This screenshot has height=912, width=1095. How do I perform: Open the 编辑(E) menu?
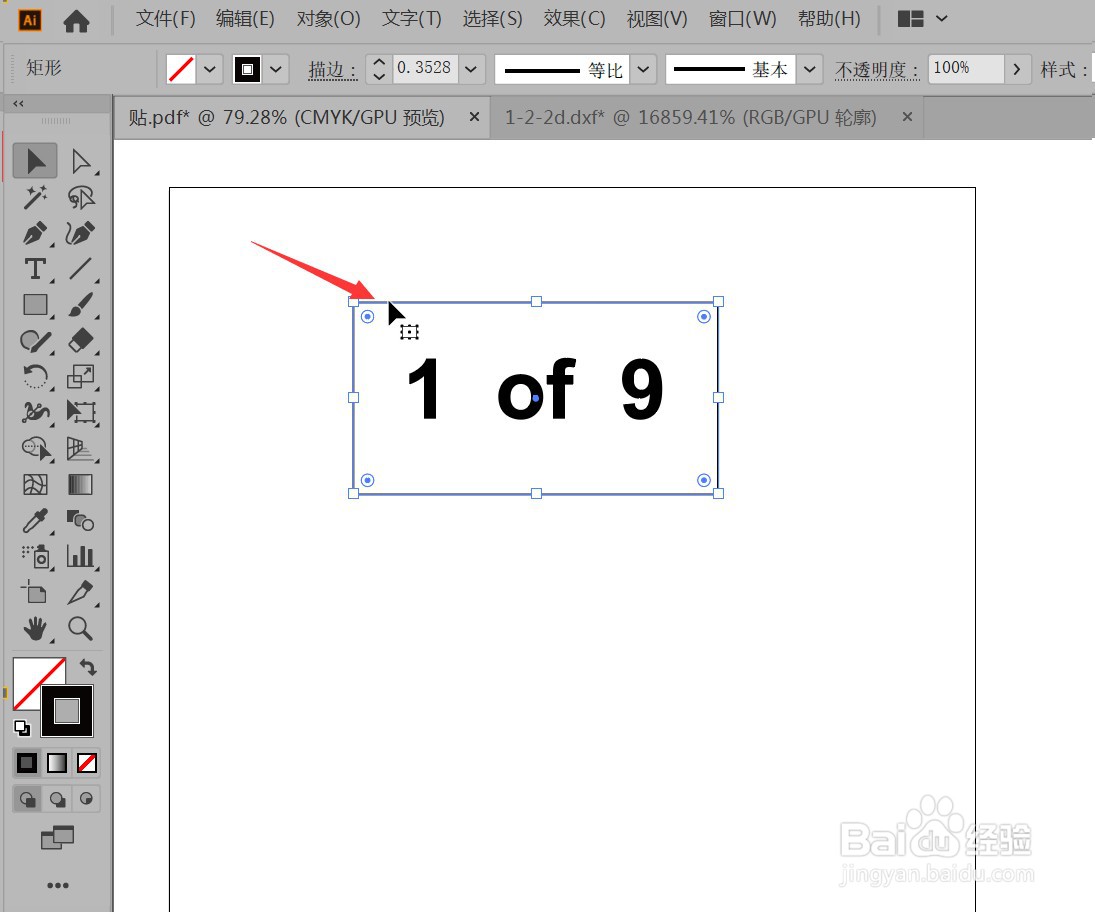[x=245, y=19]
